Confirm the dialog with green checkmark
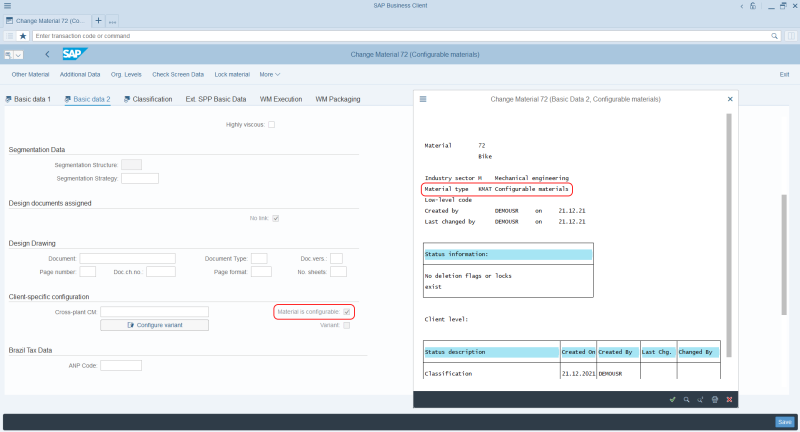 click(x=672, y=399)
